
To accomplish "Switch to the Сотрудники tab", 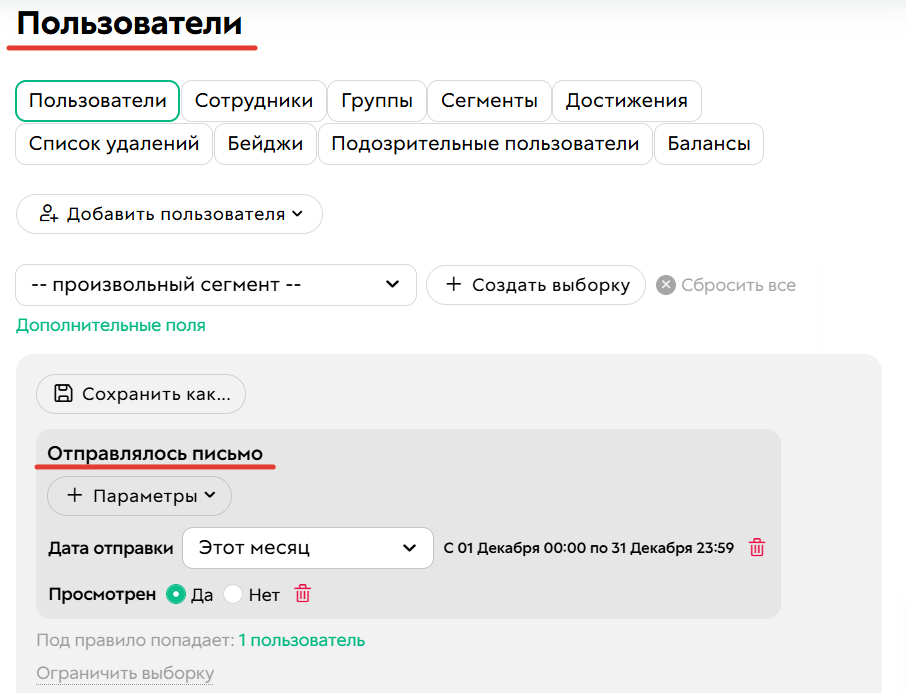I will (x=255, y=101).
